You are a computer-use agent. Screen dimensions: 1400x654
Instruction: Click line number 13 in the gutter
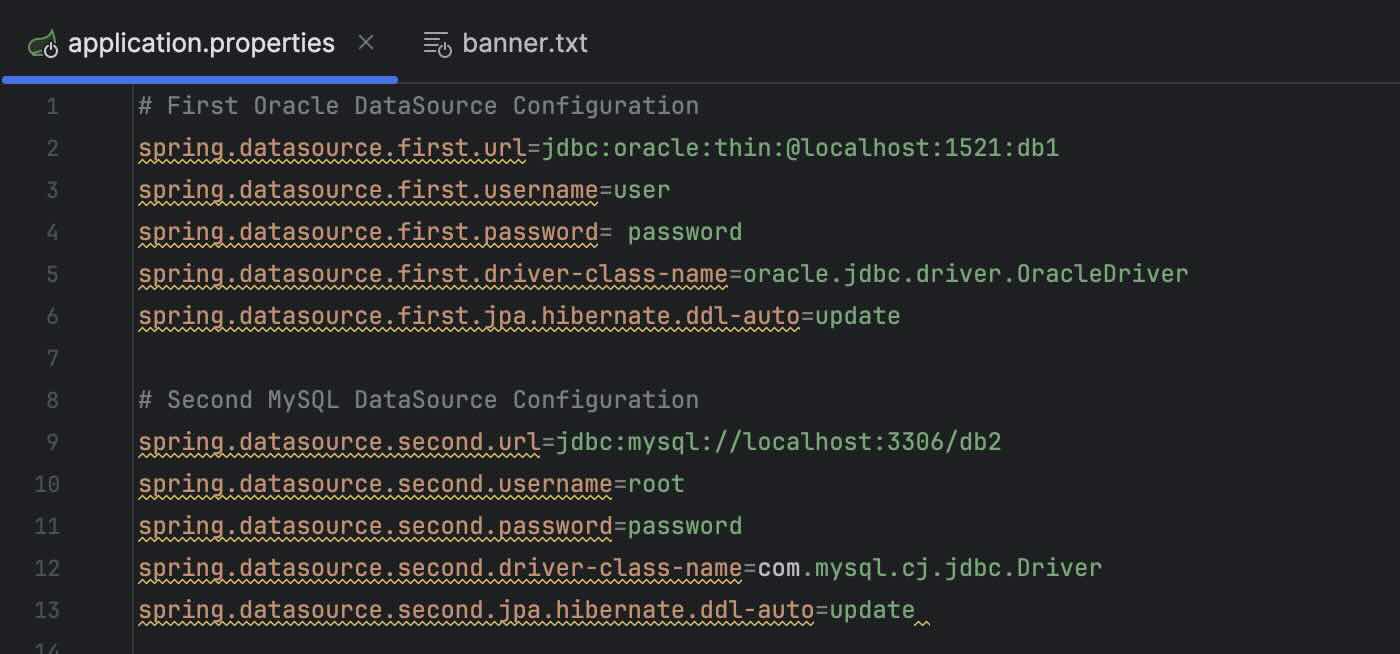[x=46, y=610]
